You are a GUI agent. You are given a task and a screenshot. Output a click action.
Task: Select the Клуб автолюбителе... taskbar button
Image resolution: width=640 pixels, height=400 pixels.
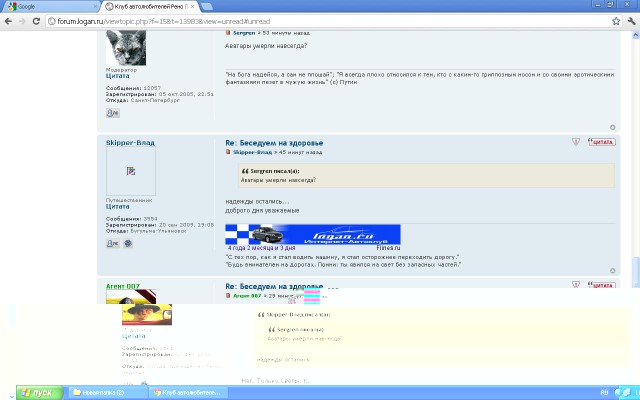click(x=188, y=393)
